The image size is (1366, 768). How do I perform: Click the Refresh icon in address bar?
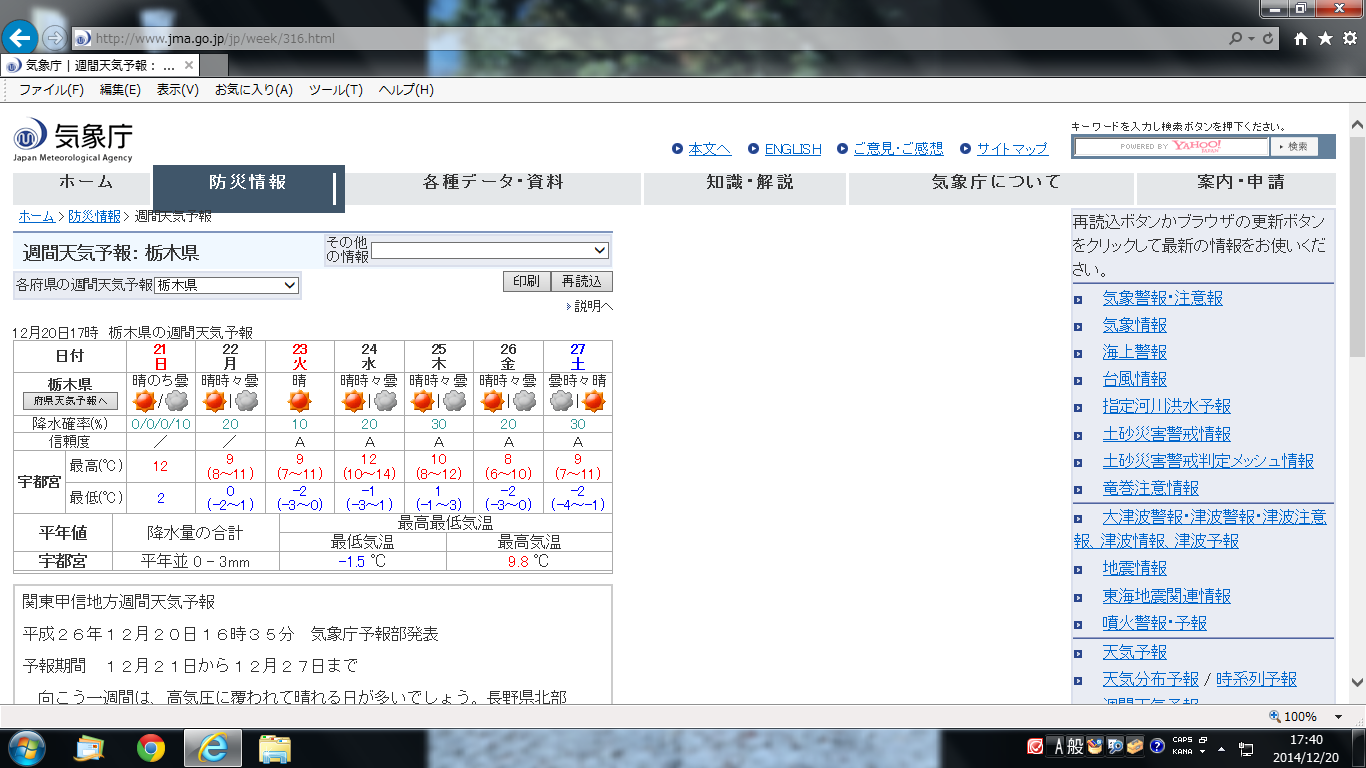point(1269,39)
